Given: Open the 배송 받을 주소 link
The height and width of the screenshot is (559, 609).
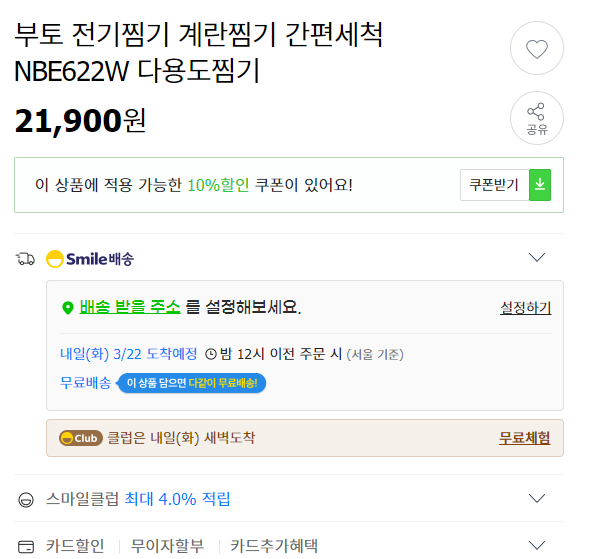Looking at the screenshot, I should pyautogui.click(x=130, y=307).
